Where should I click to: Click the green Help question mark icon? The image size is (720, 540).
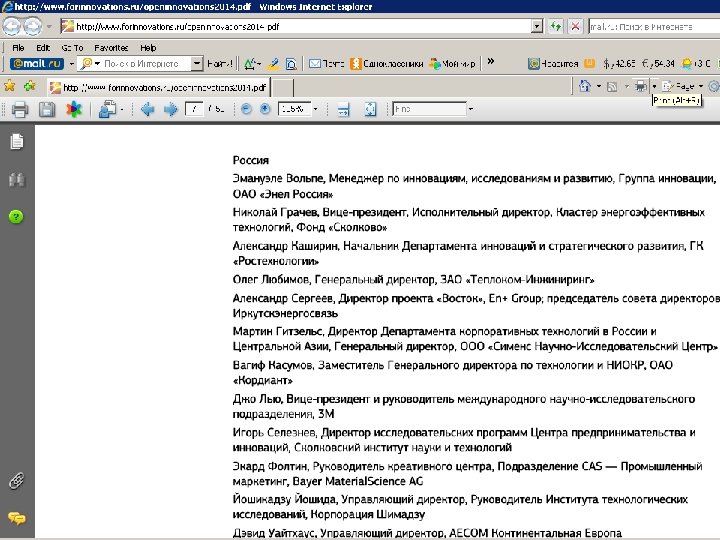coord(16,217)
